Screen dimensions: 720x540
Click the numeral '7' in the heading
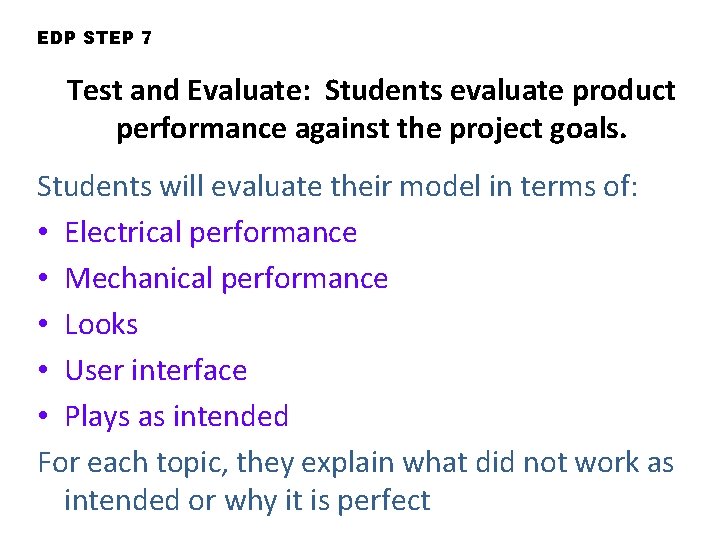point(146,38)
